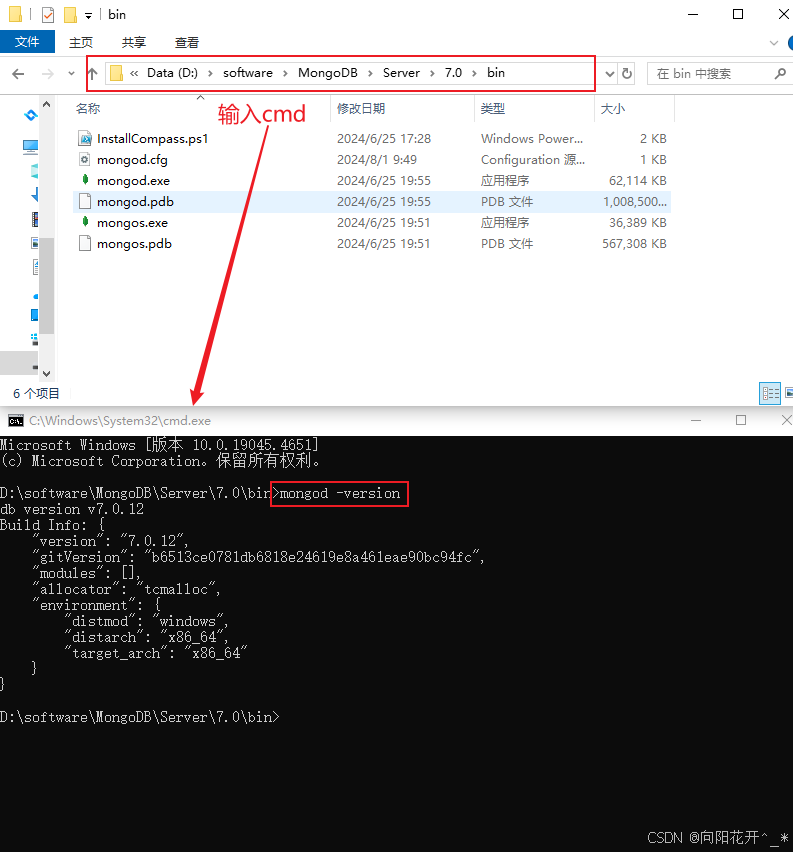Click the Back navigation arrow
The height and width of the screenshot is (852, 793).
point(18,73)
